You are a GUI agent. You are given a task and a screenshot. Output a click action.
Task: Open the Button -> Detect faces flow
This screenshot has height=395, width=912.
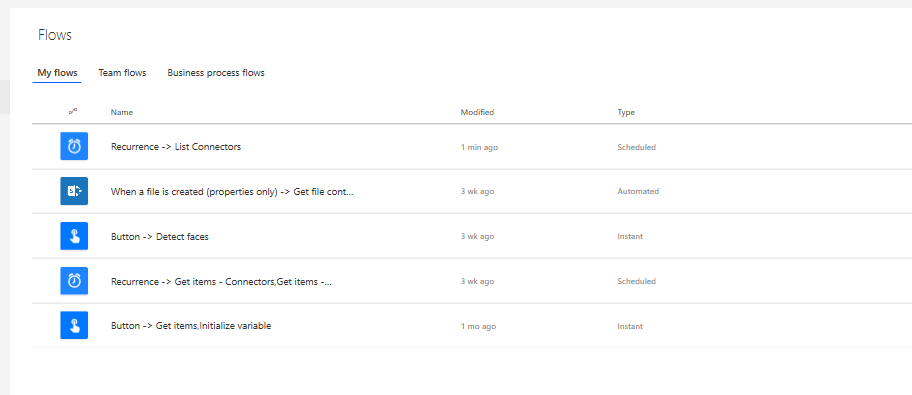click(x=159, y=237)
